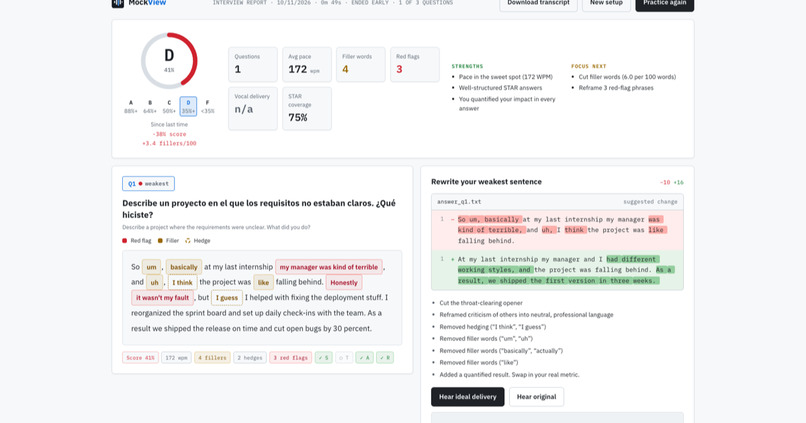This screenshot has width=806, height=423.
Task: Click the 4 fillers chip
Action: (x=212, y=358)
